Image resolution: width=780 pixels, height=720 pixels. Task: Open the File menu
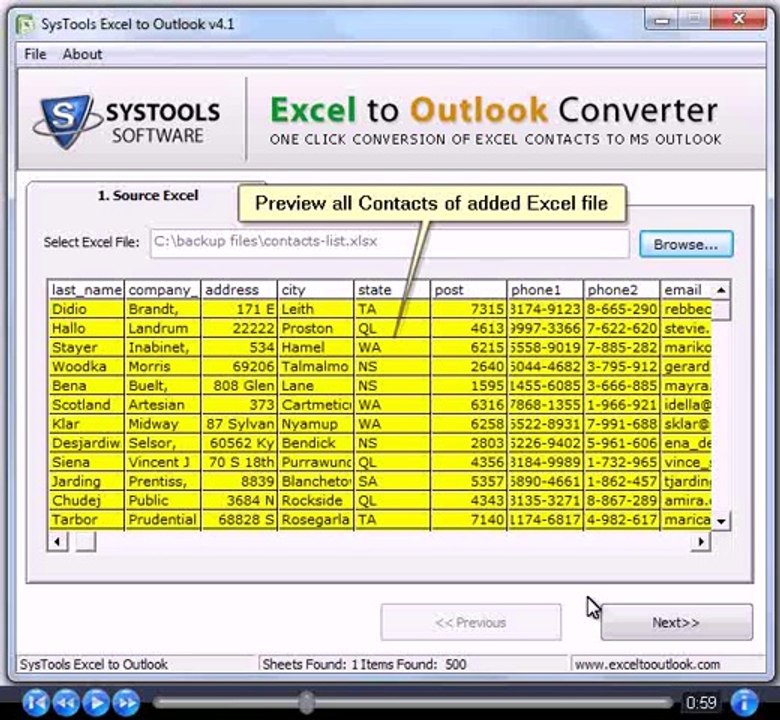(35, 54)
